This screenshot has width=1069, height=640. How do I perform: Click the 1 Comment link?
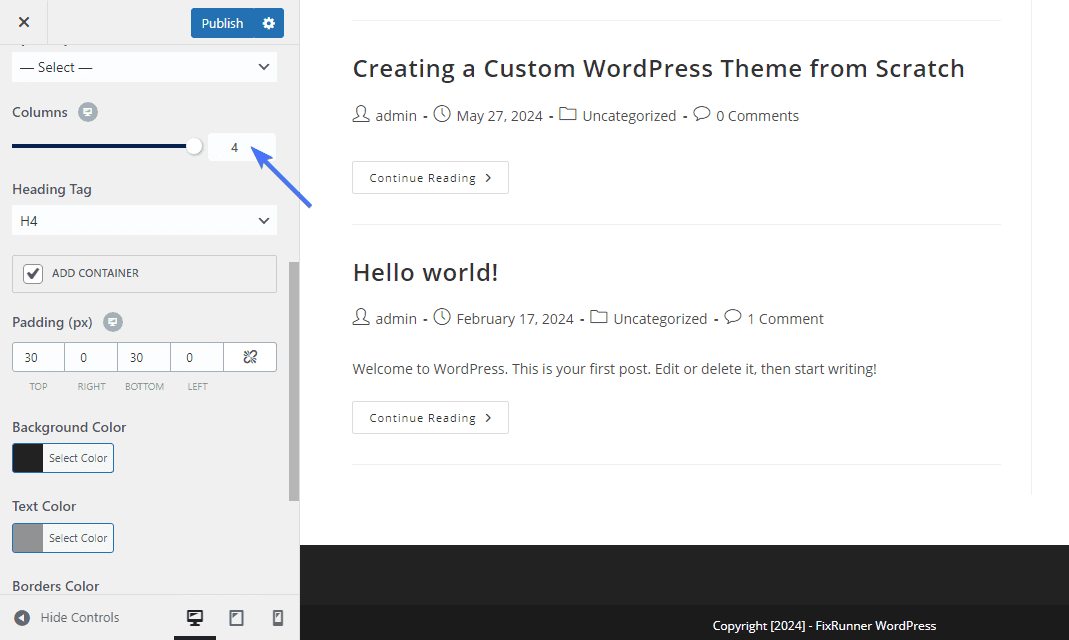(x=785, y=319)
